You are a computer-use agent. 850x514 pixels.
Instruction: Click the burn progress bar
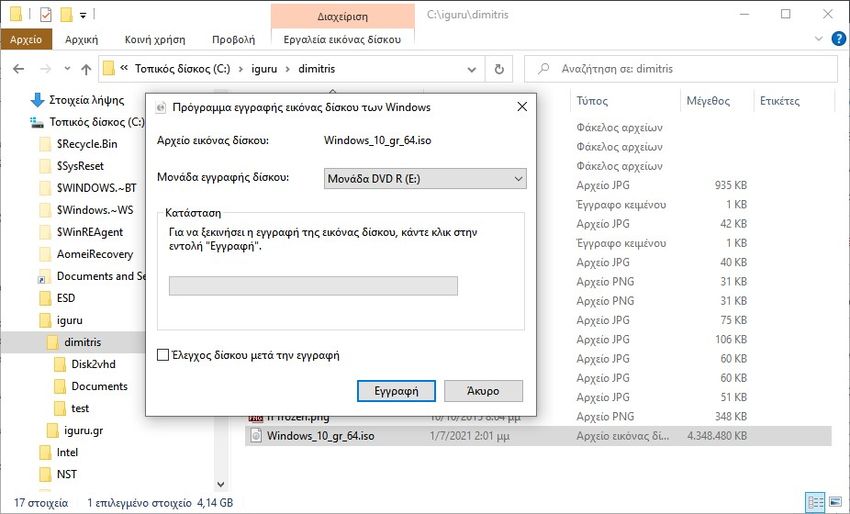(313, 286)
